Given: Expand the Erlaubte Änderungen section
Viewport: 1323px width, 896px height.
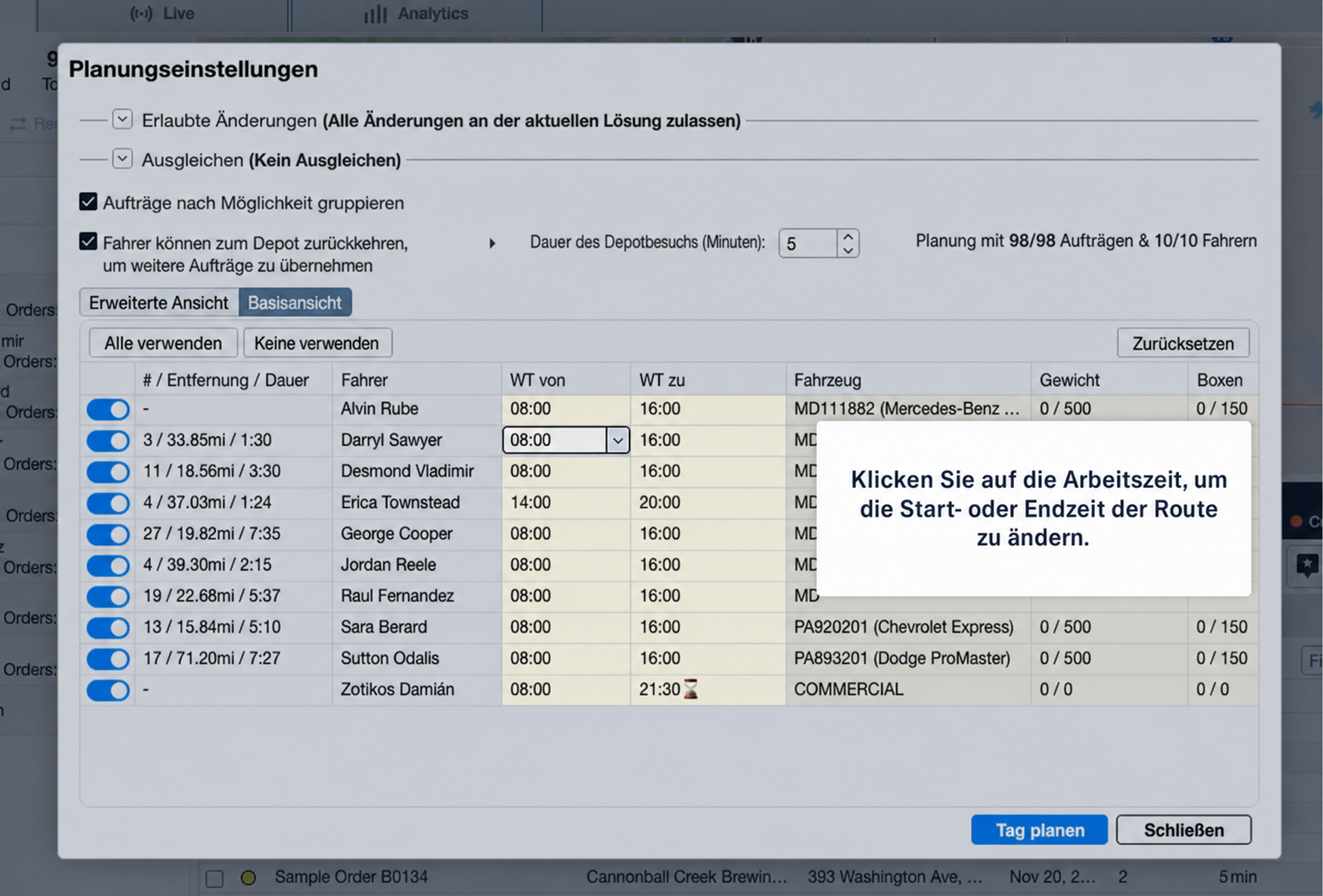Looking at the screenshot, I should (x=122, y=119).
